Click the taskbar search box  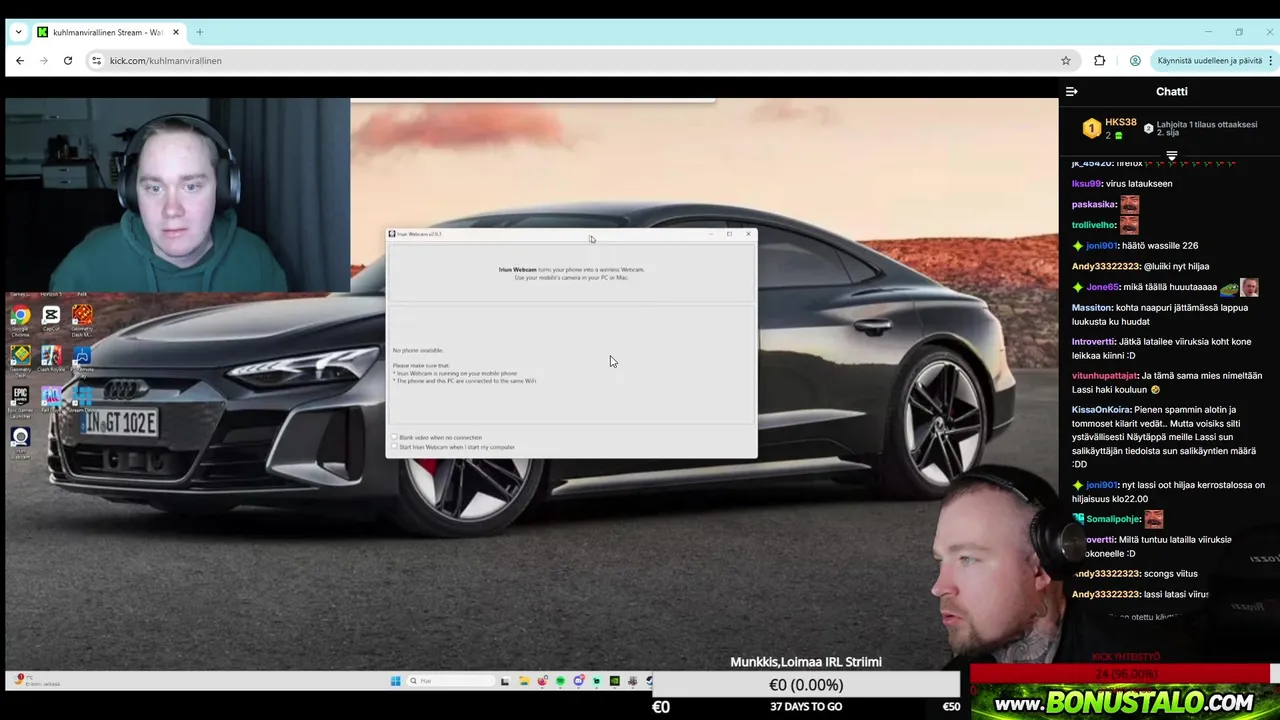450,681
